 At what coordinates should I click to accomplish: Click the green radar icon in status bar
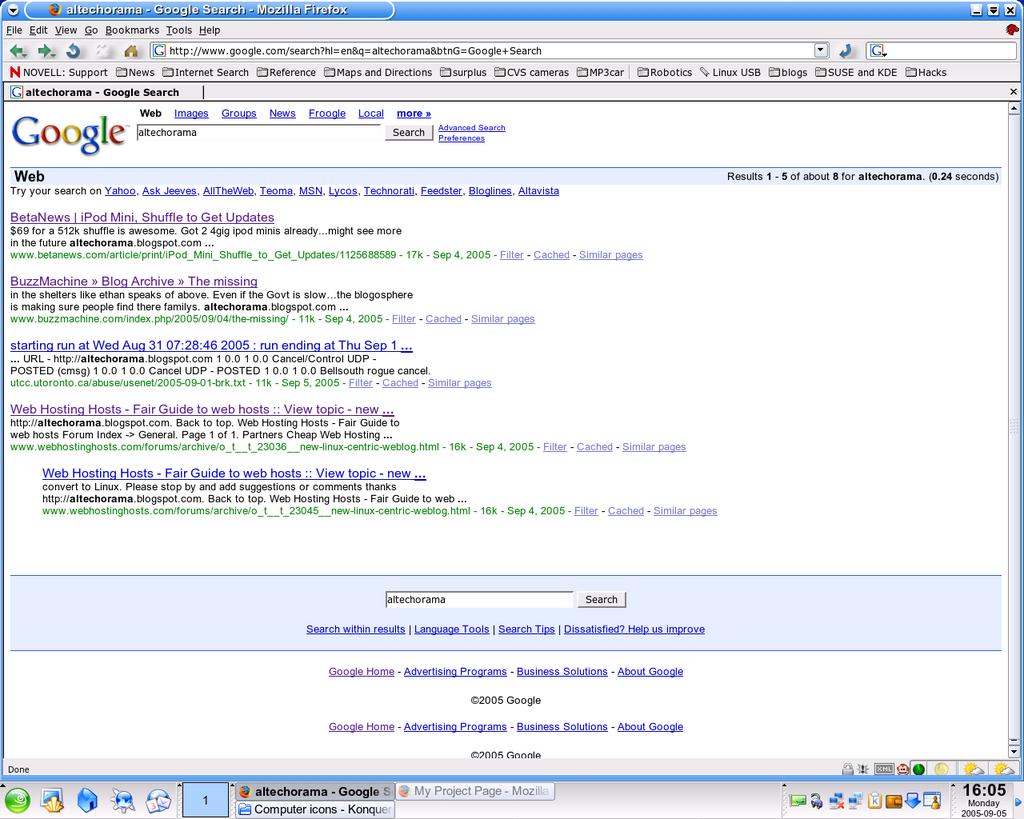(x=918, y=769)
